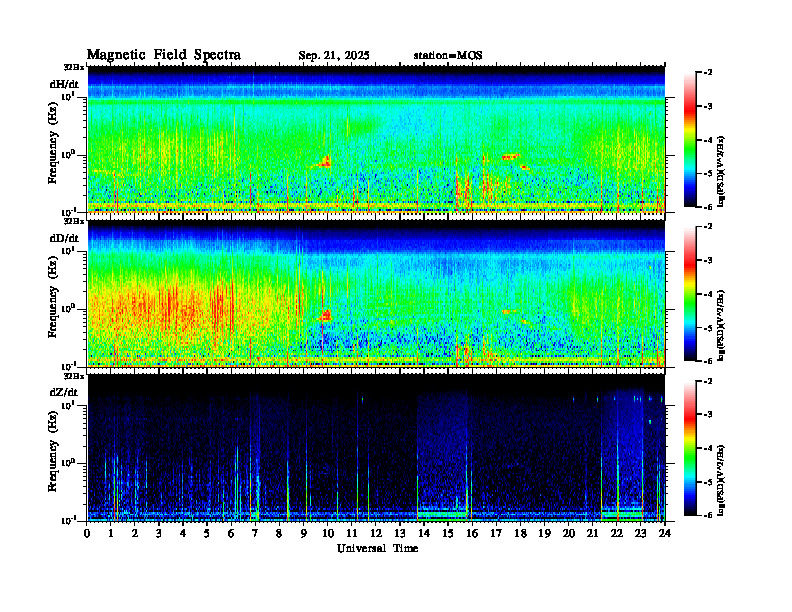Click time axis tick label "11"
The height and width of the screenshot is (612, 792).
coord(352,533)
